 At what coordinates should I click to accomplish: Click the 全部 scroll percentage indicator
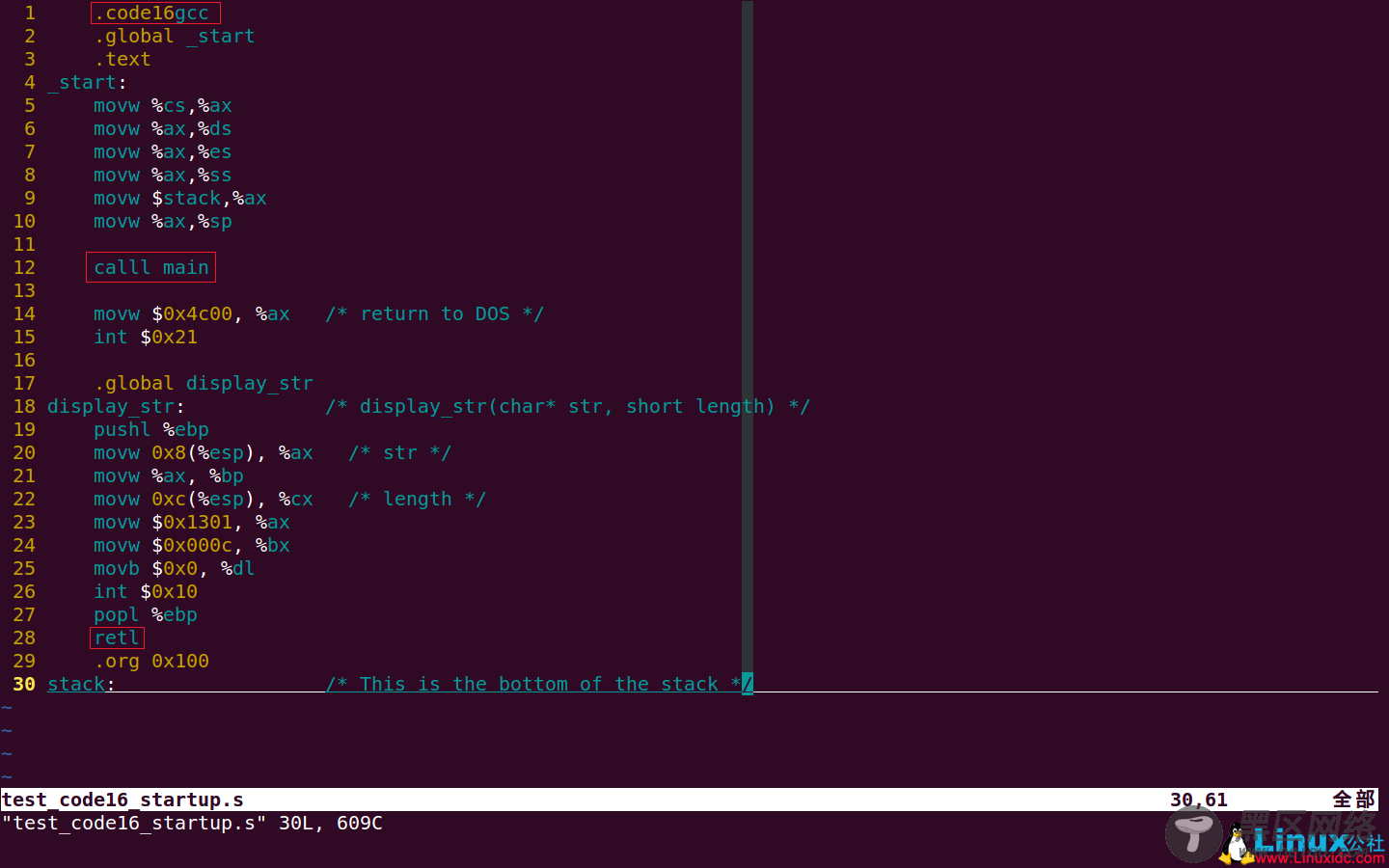(1353, 800)
